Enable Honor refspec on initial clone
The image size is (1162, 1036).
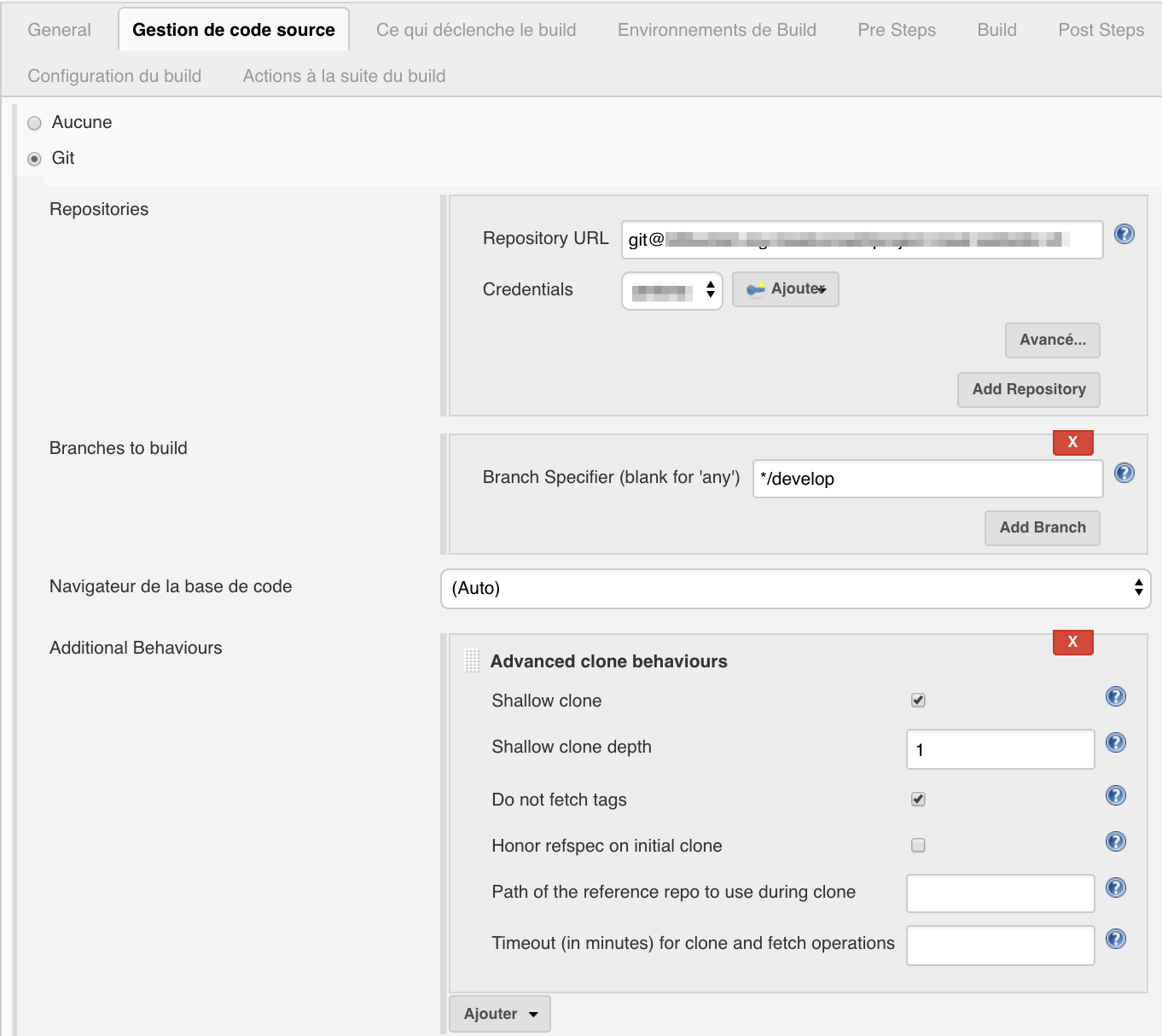(918, 846)
